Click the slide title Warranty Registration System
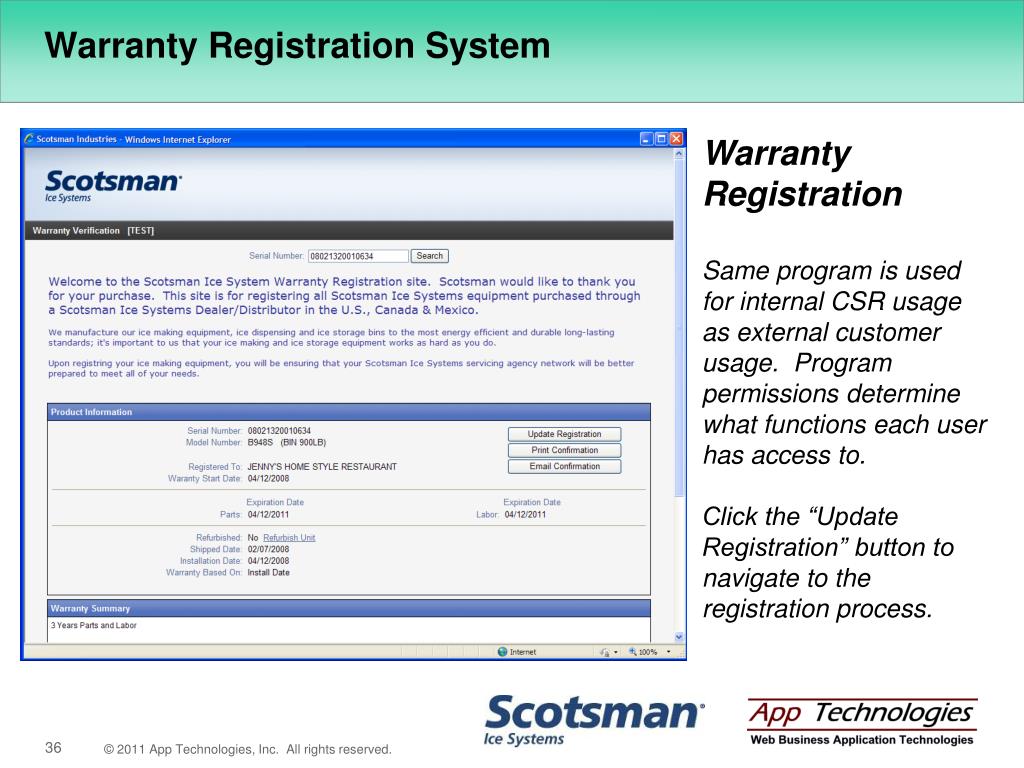 point(298,46)
